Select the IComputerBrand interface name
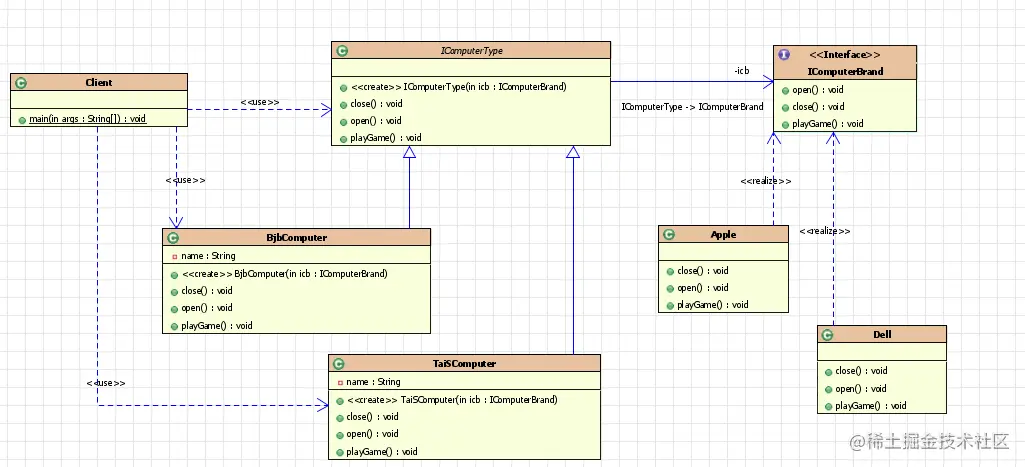Image resolution: width=1025 pixels, height=467 pixels. (x=846, y=71)
